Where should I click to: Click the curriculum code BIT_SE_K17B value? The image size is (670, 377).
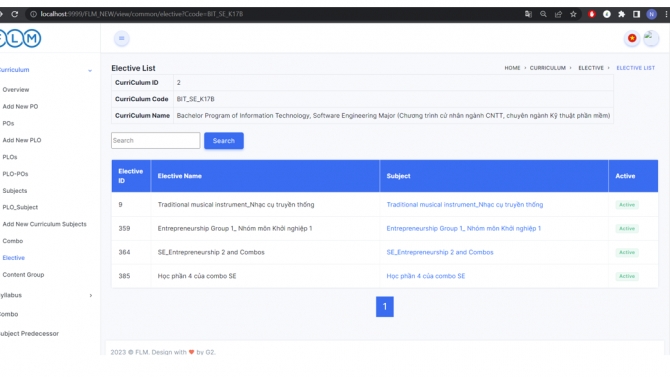(x=195, y=99)
